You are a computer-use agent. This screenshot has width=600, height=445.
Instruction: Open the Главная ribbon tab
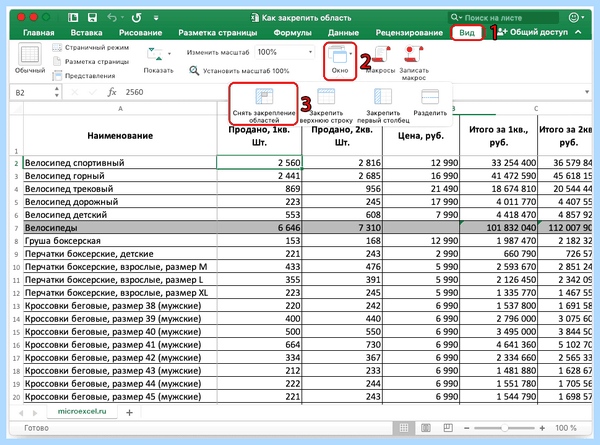(39, 33)
